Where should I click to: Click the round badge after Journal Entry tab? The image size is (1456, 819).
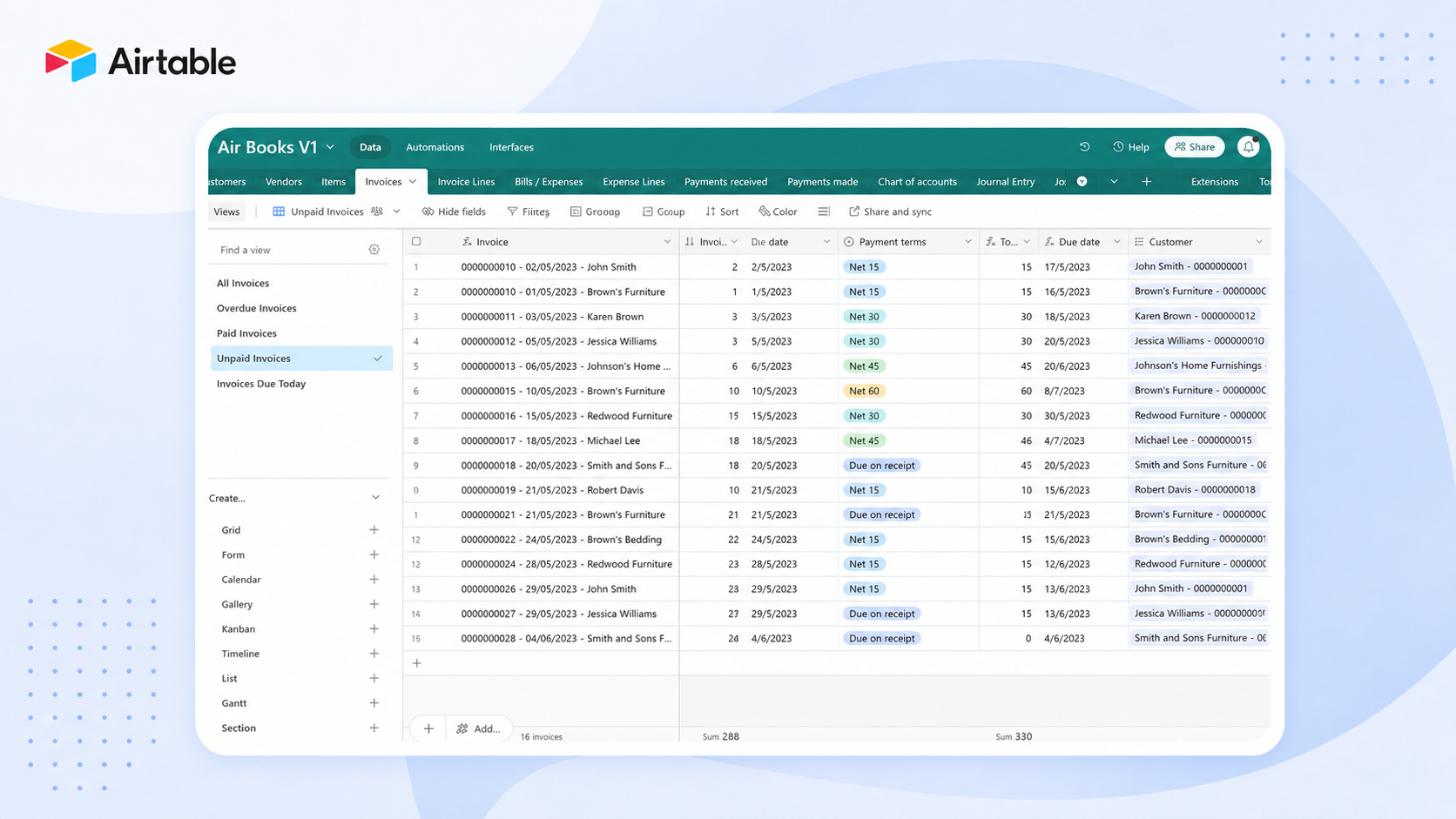tap(1082, 182)
